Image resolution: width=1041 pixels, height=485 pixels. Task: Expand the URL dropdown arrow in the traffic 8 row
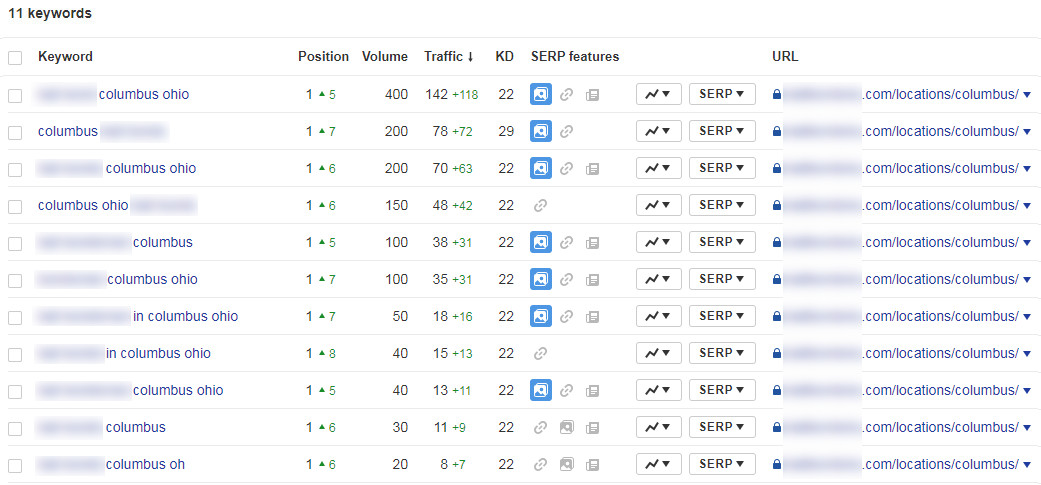[1027, 465]
